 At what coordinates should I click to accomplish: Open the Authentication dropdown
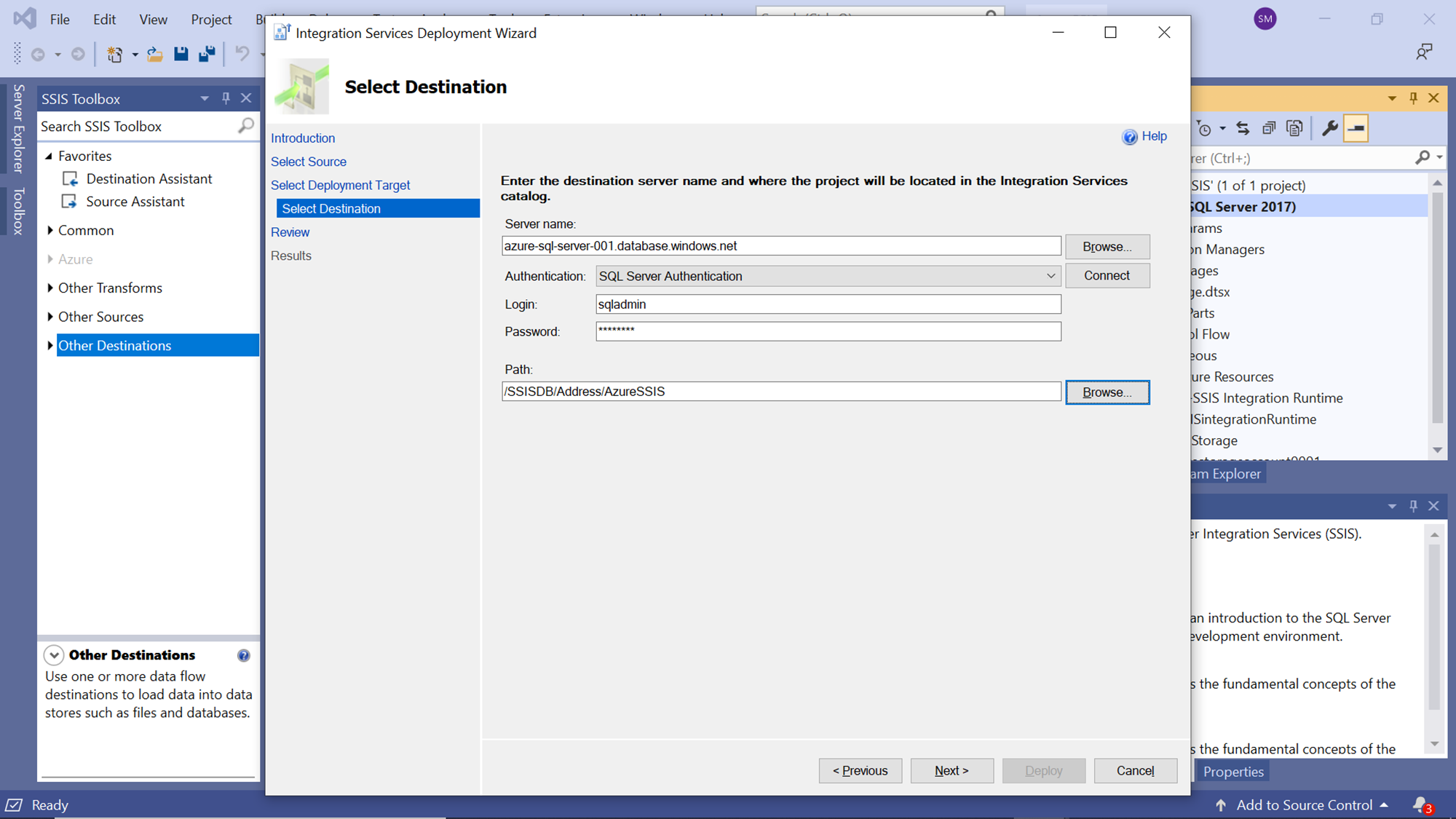click(x=1051, y=276)
